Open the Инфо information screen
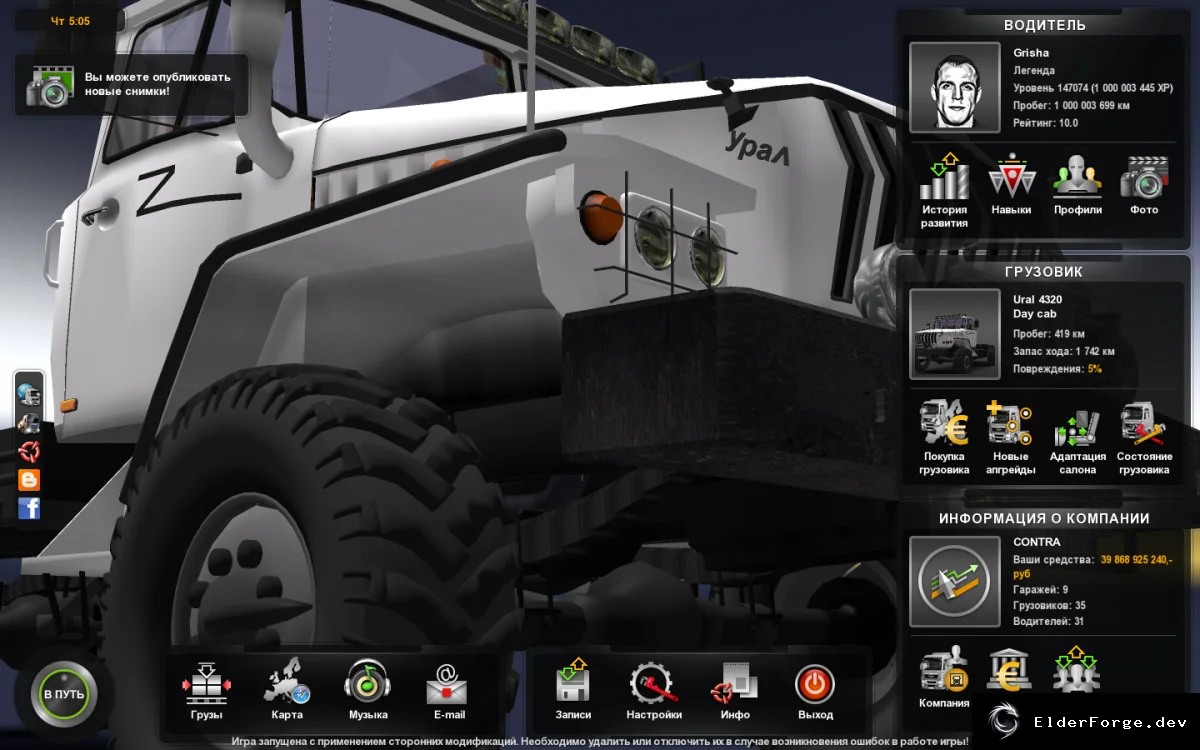Image resolution: width=1200 pixels, height=750 pixels. pos(735,691)
